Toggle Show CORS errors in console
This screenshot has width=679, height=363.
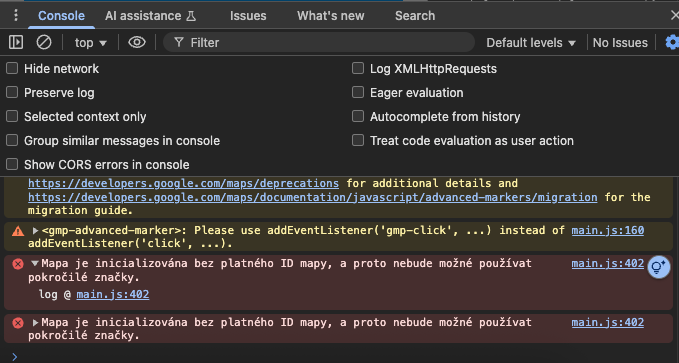coord(12,165)
